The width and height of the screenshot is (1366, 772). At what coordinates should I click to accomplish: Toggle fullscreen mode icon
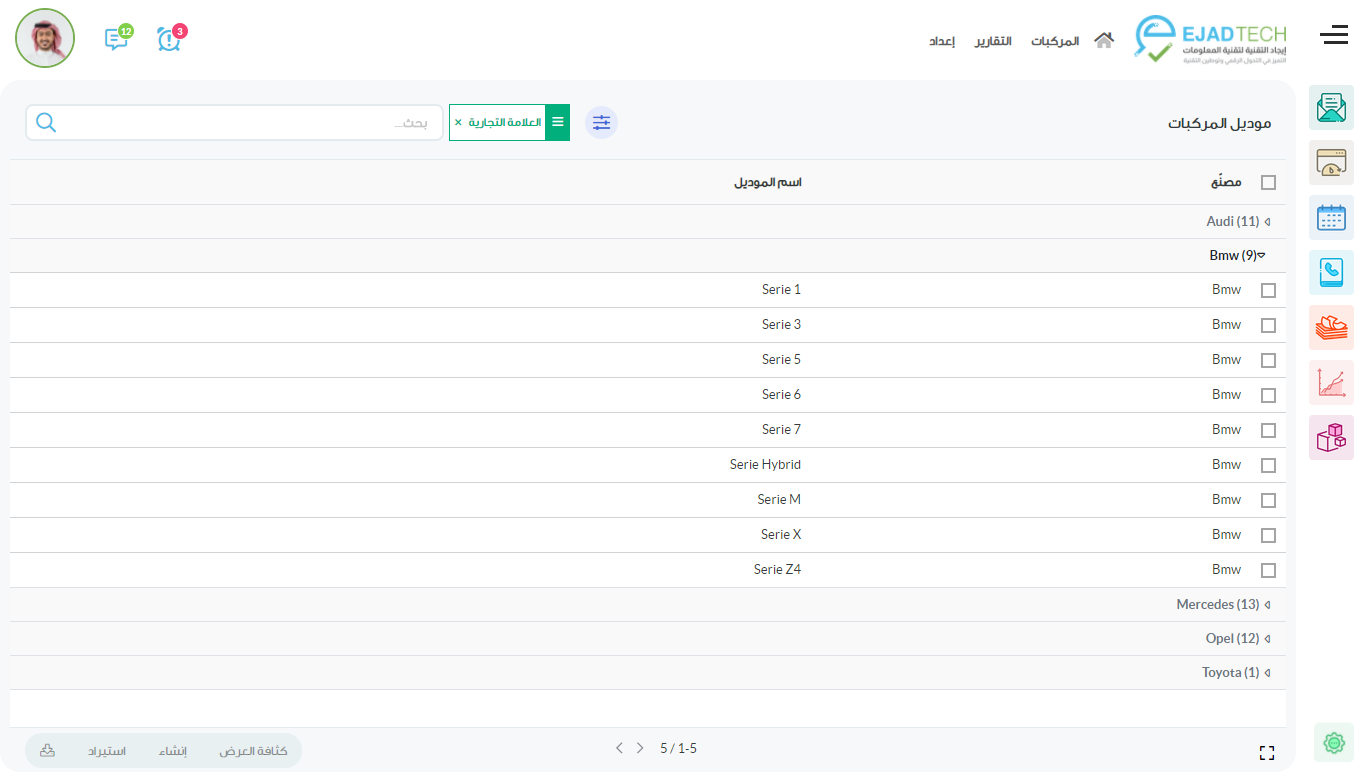pyautogui.click(x=1267, y=753)
